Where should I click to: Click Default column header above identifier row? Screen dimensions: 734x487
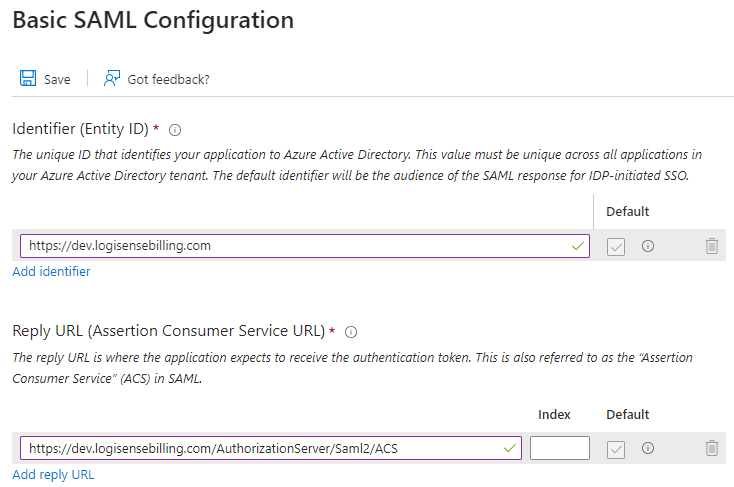click(x=627, y=211)
